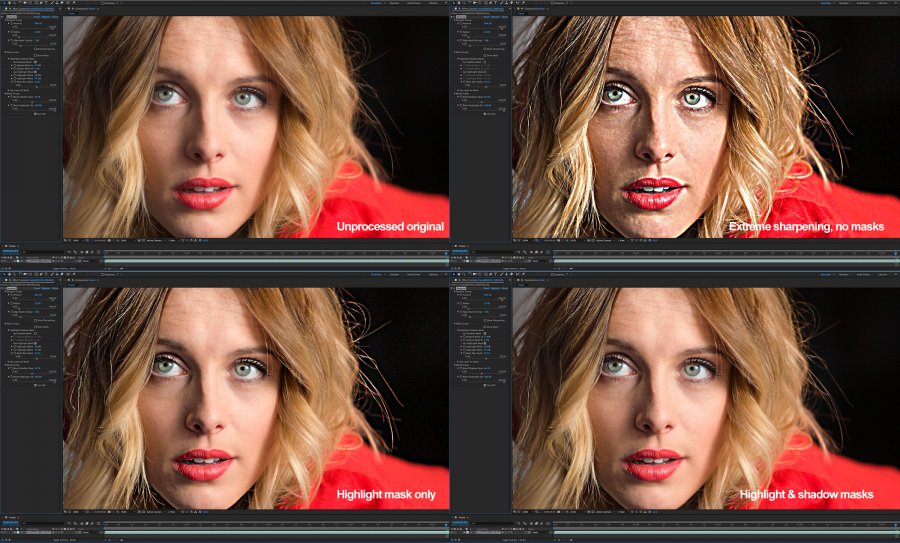Screen dimensions: 900x543
Task: Collapse Sharpen Group in unprocessed original effect panel
Action: (x=5, y=20)
